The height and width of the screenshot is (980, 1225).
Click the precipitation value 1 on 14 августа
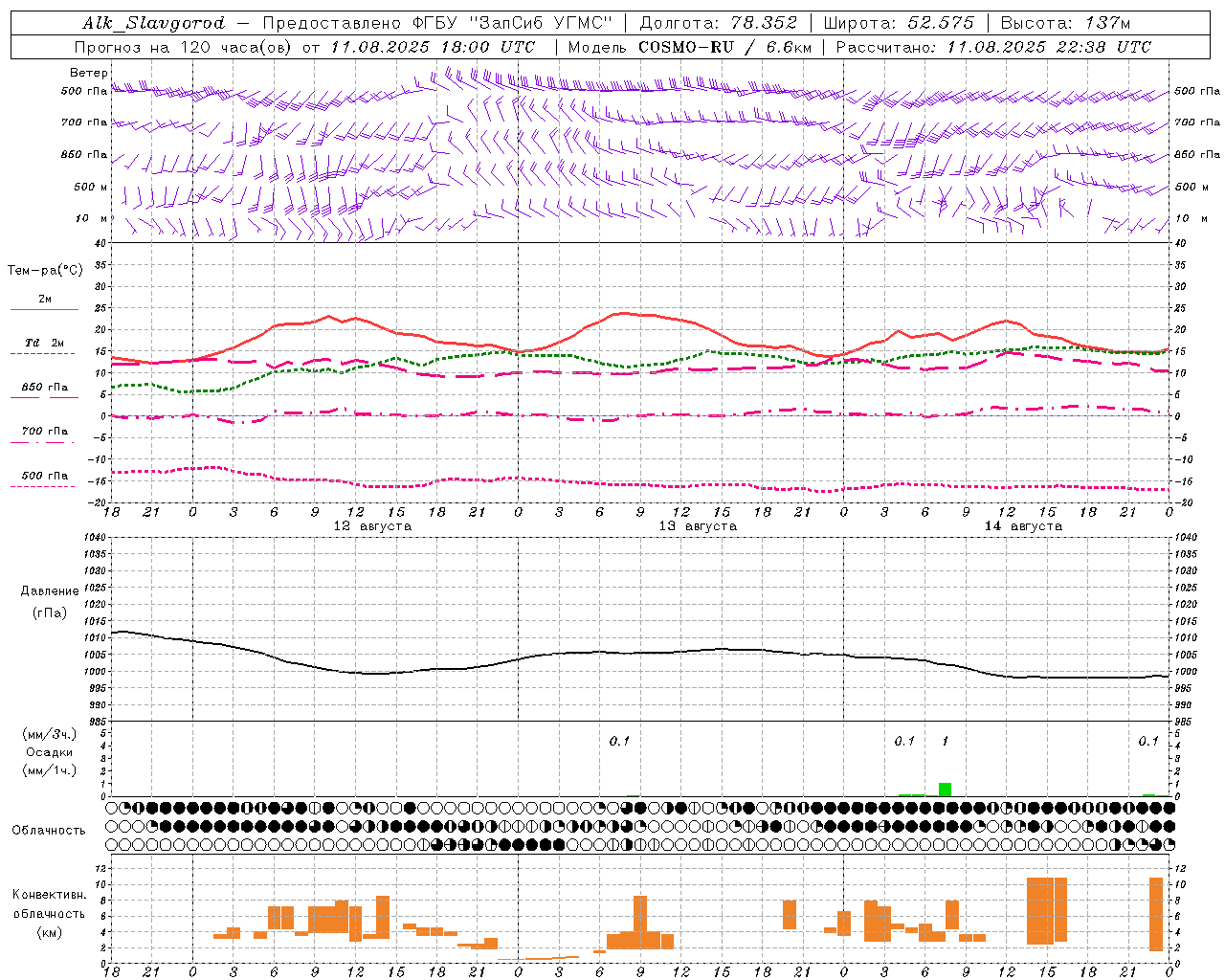click(946, 741)
